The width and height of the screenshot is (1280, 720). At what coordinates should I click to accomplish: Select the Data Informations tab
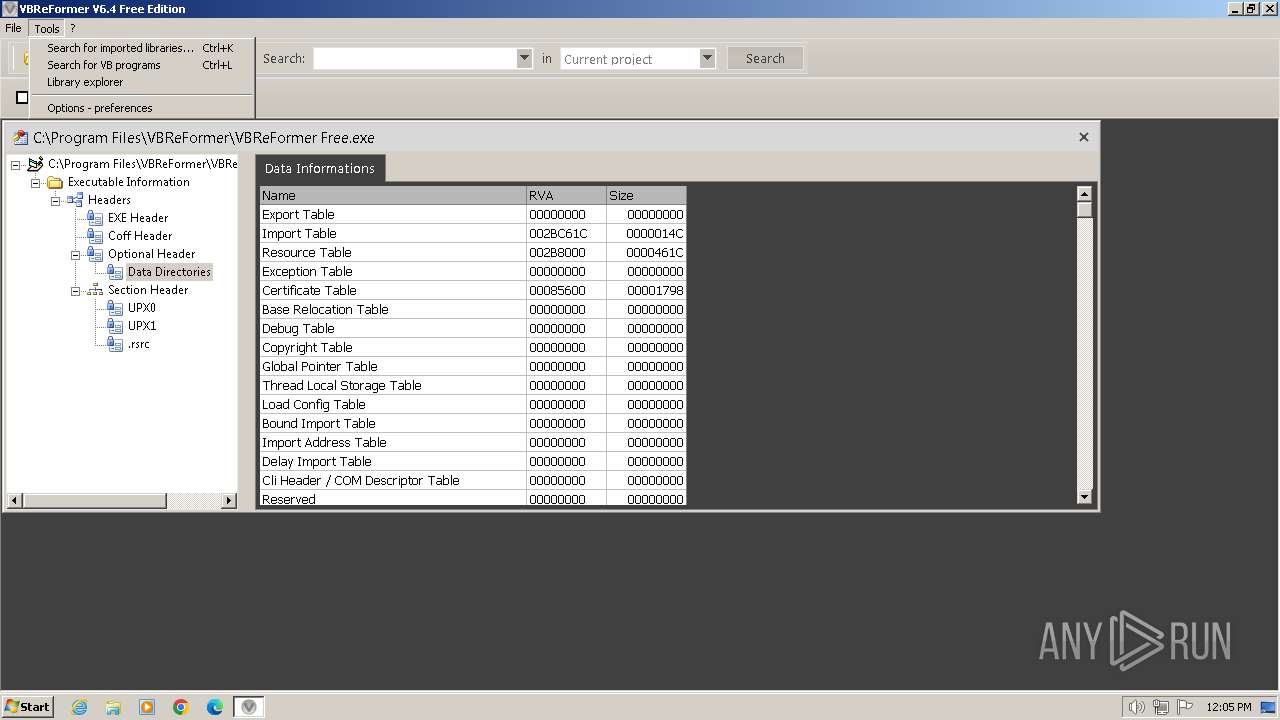tap(320, 168)
